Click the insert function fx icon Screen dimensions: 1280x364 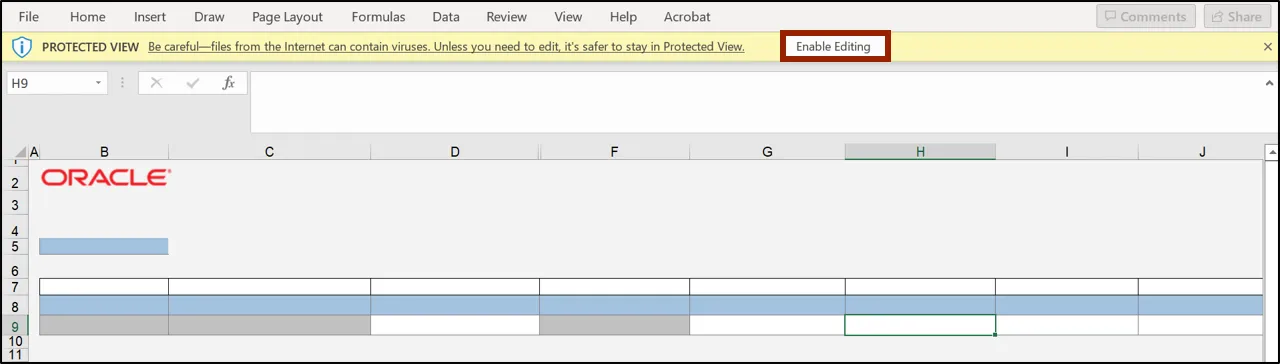pos(228,83)
